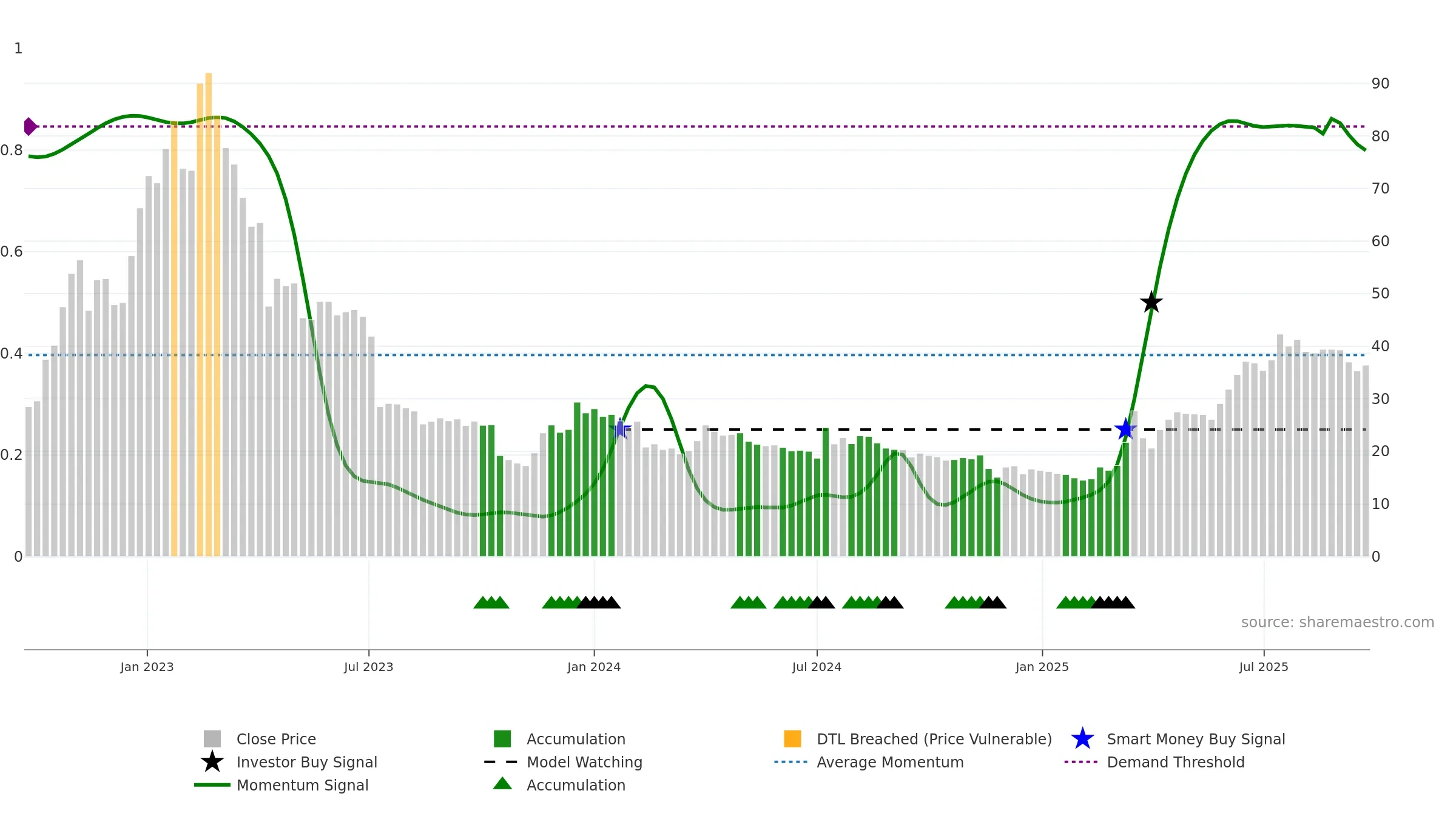Click the Jul 2023 axis label
This screenshot has width=1456, height=819.
point(369,667)
